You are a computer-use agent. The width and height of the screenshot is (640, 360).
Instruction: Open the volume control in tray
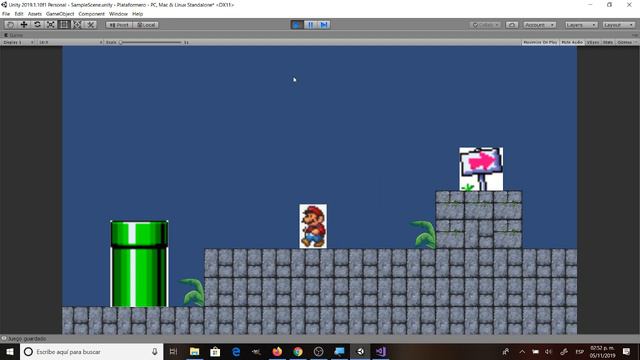[x=549, y=351]
